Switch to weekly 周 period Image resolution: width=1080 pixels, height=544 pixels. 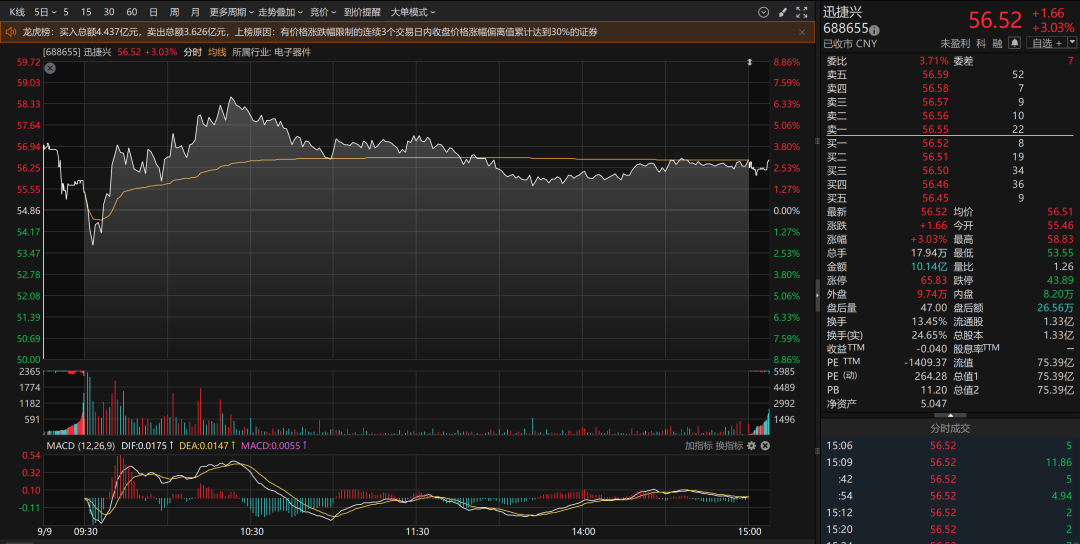(x=174, y=12)
